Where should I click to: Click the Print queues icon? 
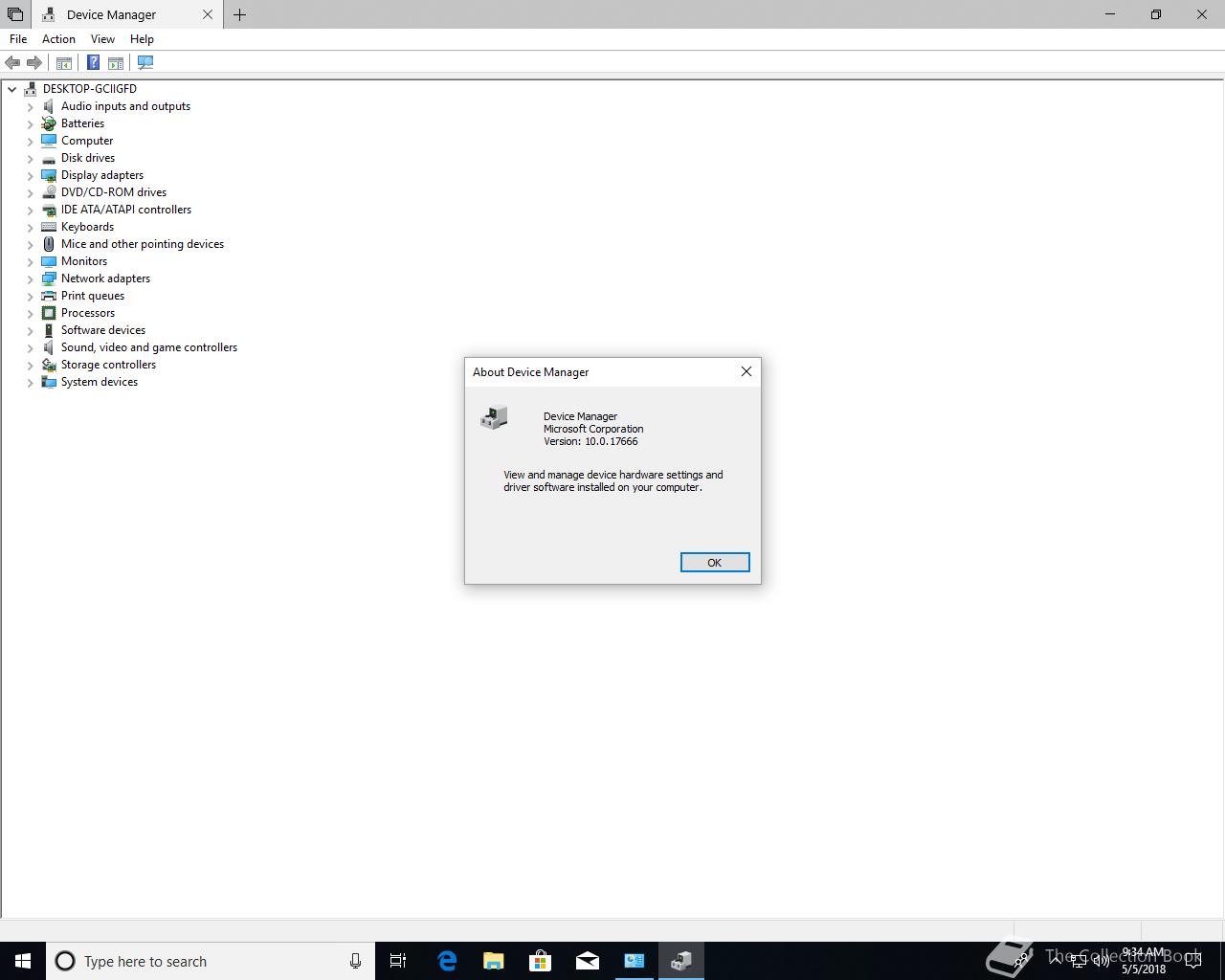49,296
